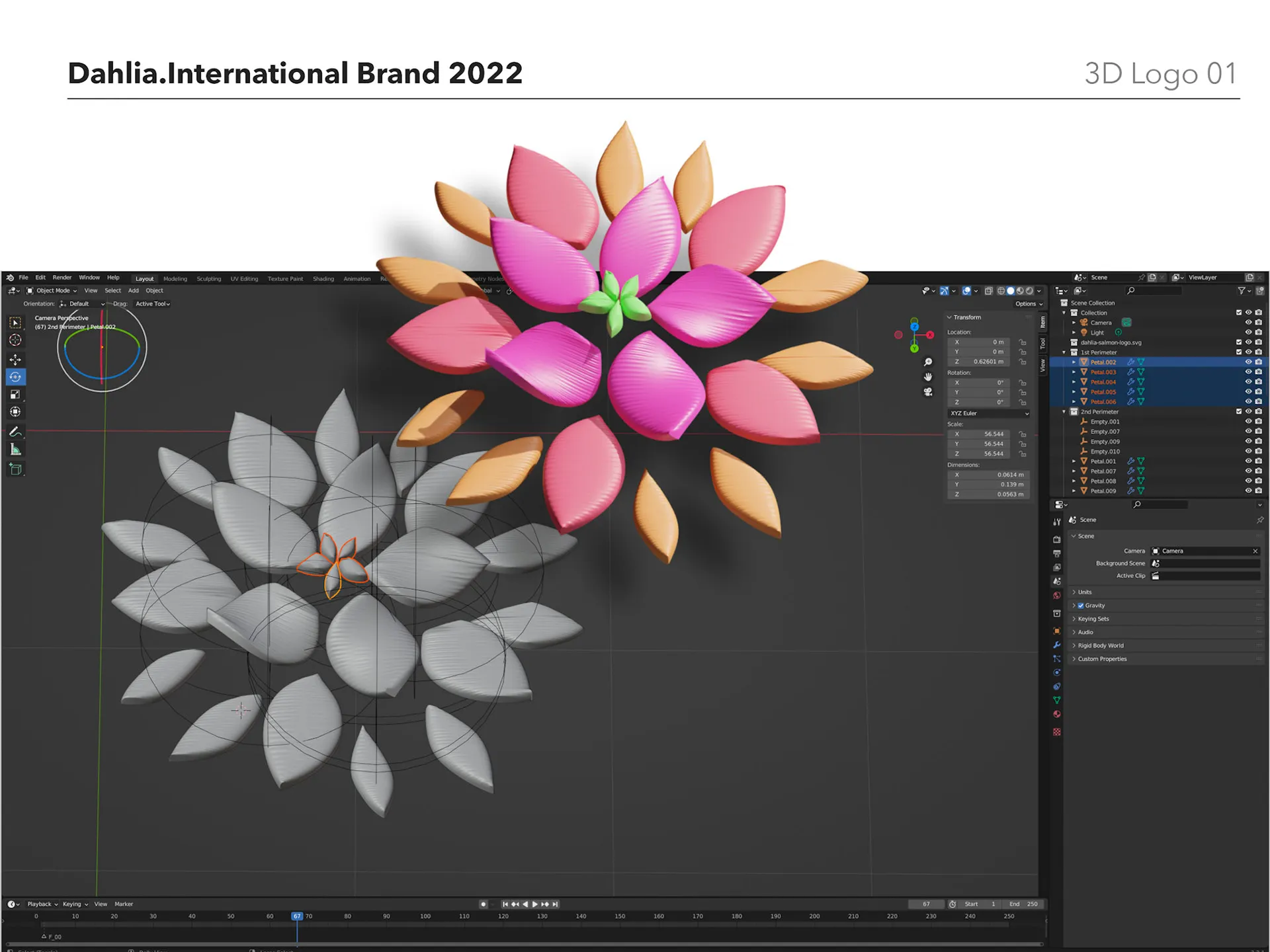The width and height of the screenshot is (1270, 952).
Task: Switch to the Shading workspace tab
Action: coord(323,279)
